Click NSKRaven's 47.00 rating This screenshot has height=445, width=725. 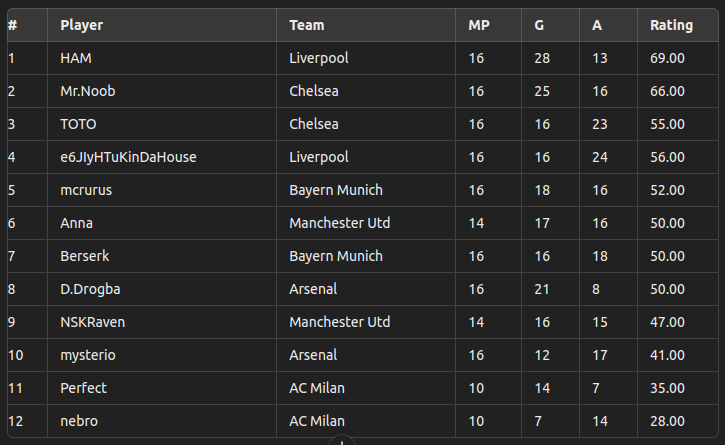(x=667, y=322)
